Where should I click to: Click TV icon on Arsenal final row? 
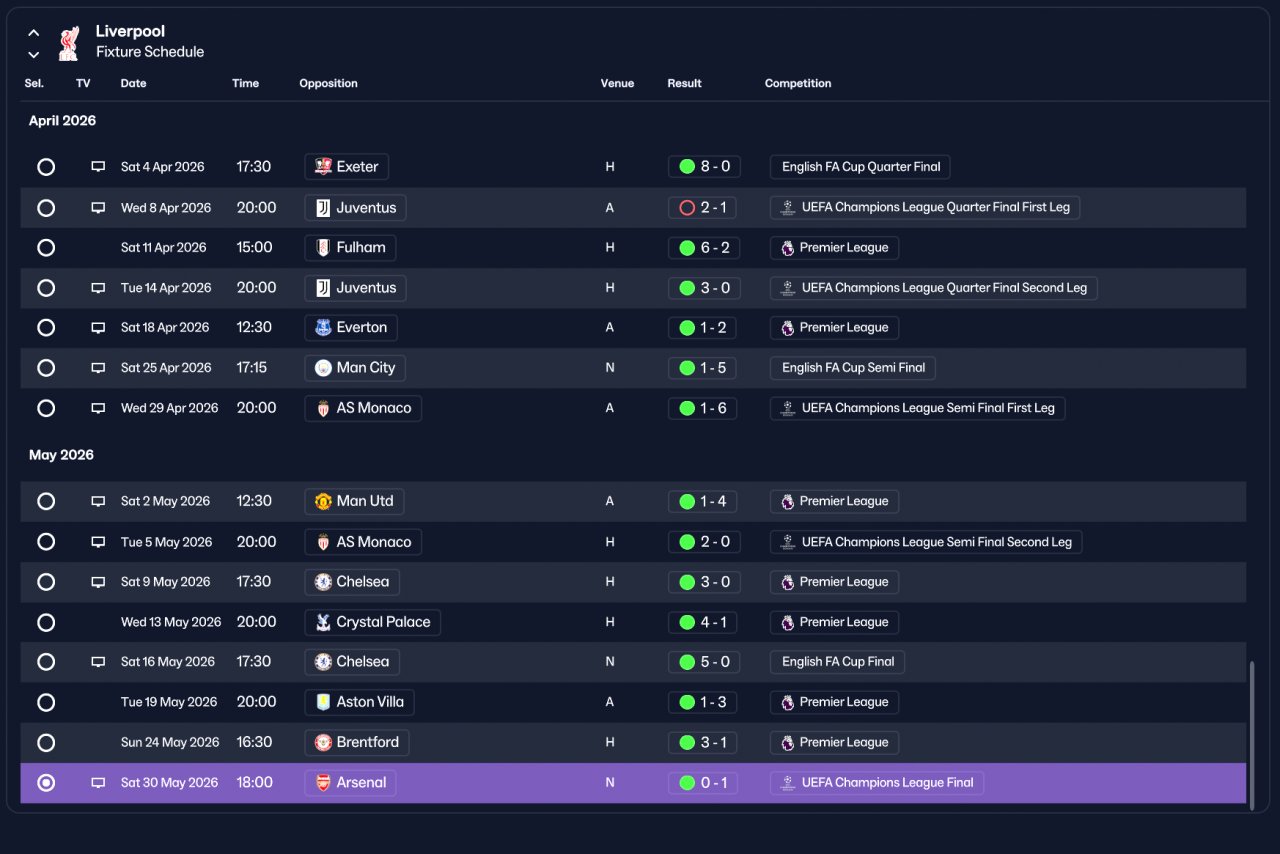click(98, 783)
